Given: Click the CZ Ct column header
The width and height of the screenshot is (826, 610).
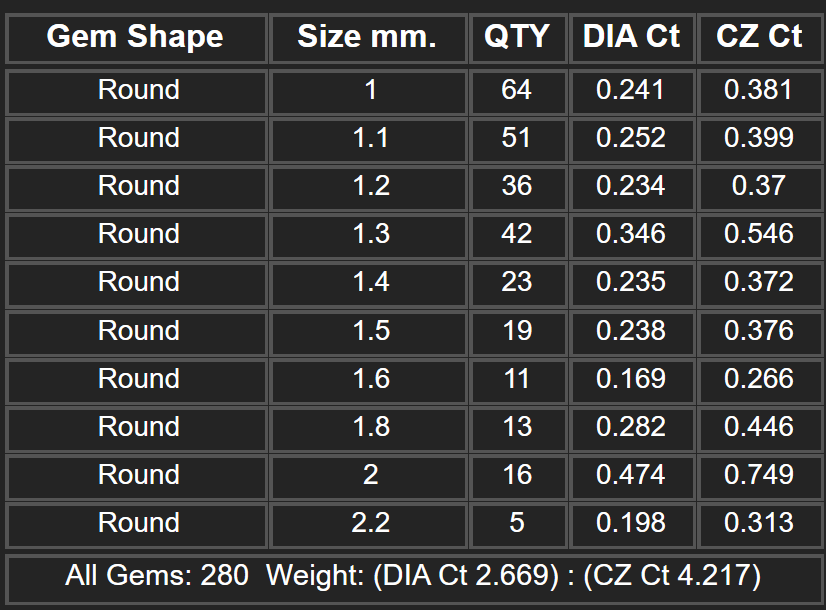Looking at the screenshot, I should coord(761,38).
